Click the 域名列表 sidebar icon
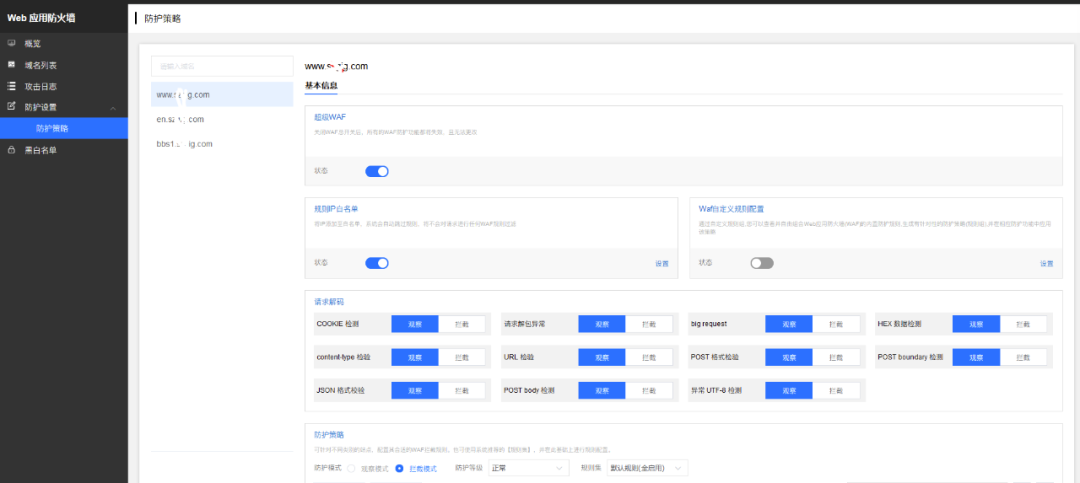The height and width of the screenshot is (483, 1080). [11, 65]
